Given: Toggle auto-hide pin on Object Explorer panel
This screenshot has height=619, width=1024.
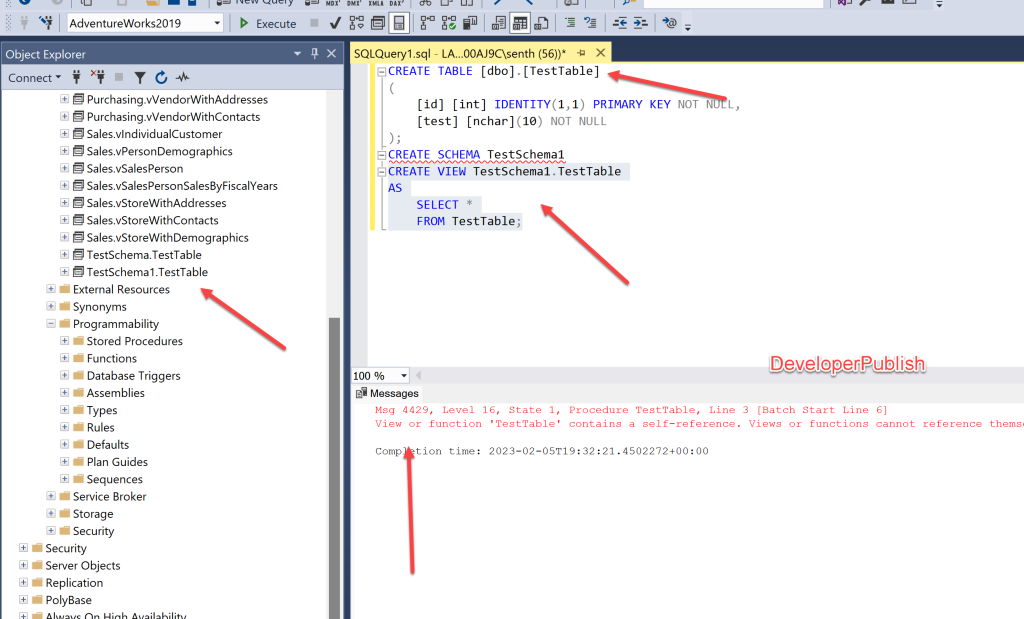Looking at the screenshot, I should 314,54.
